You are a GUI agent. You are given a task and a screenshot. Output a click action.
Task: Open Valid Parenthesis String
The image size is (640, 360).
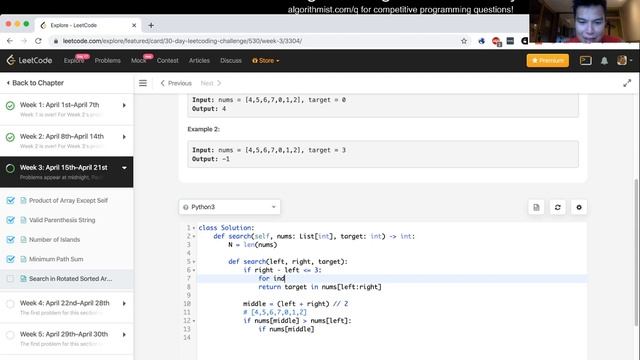(x=62, y=220)
